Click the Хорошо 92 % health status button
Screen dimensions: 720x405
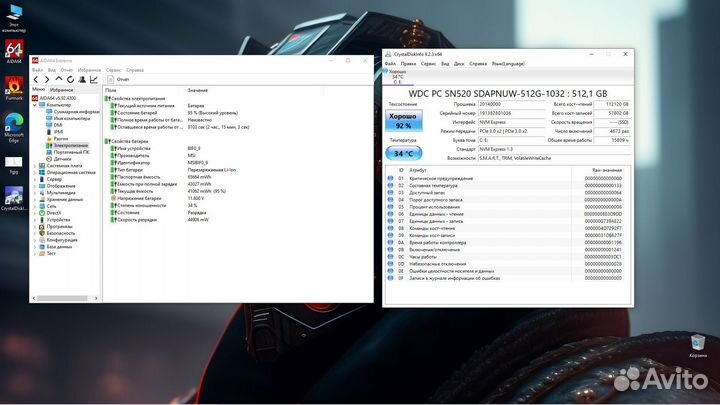pos(403,121)
